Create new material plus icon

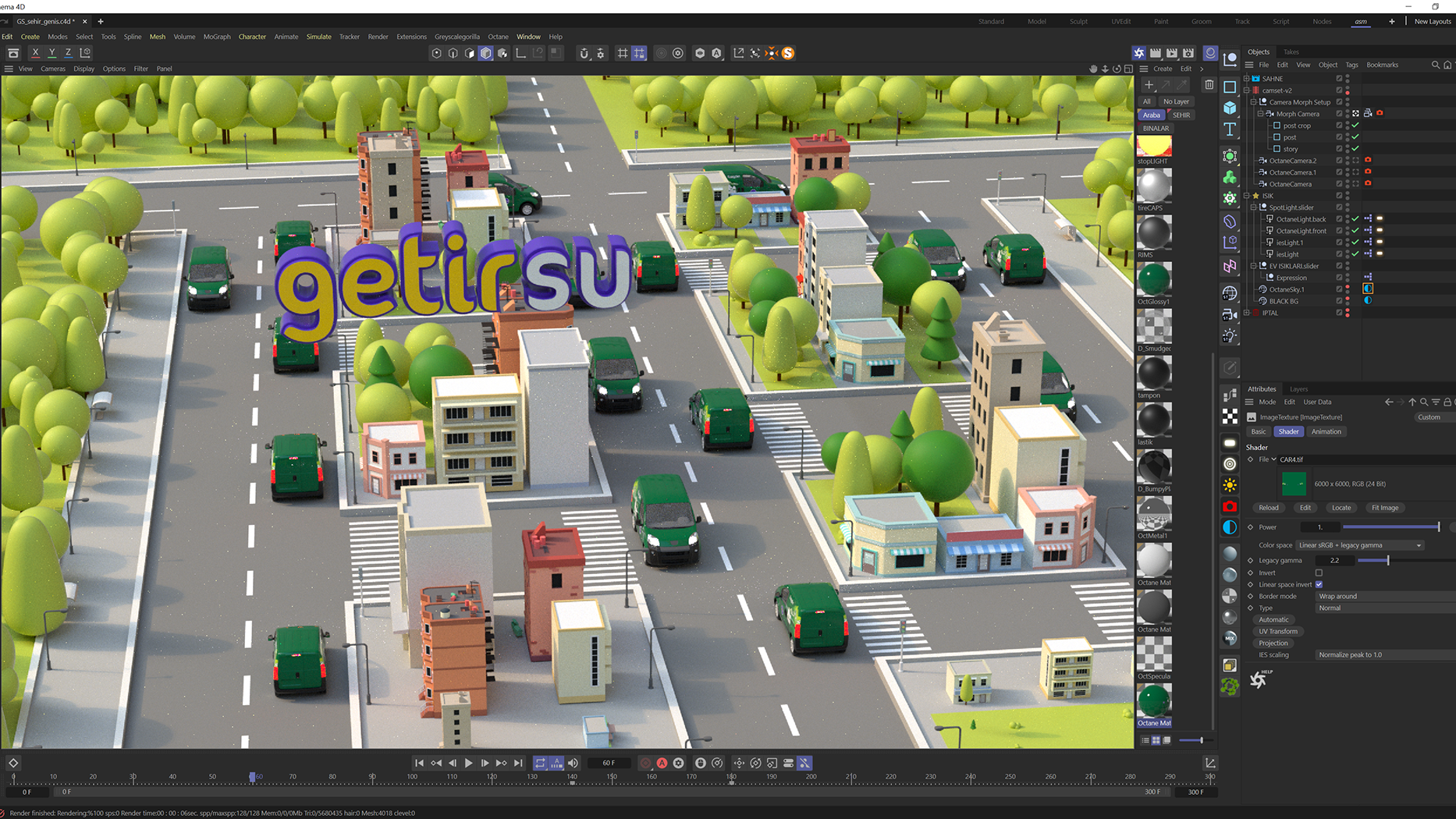pos(1149,84)
